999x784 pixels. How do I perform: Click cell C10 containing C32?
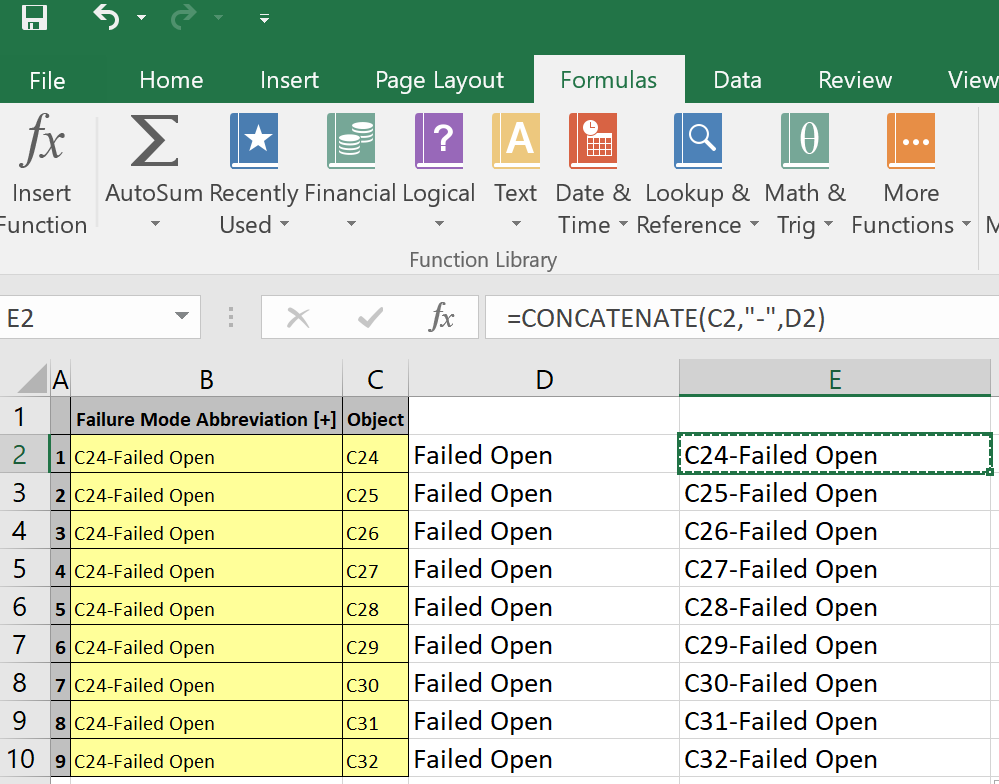tap(375, 759)
